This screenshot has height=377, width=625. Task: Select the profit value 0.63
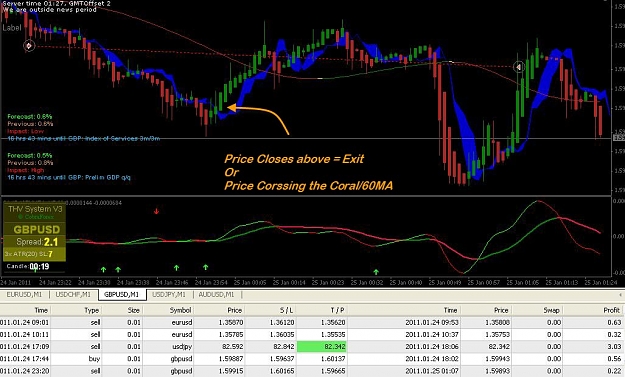614,322
